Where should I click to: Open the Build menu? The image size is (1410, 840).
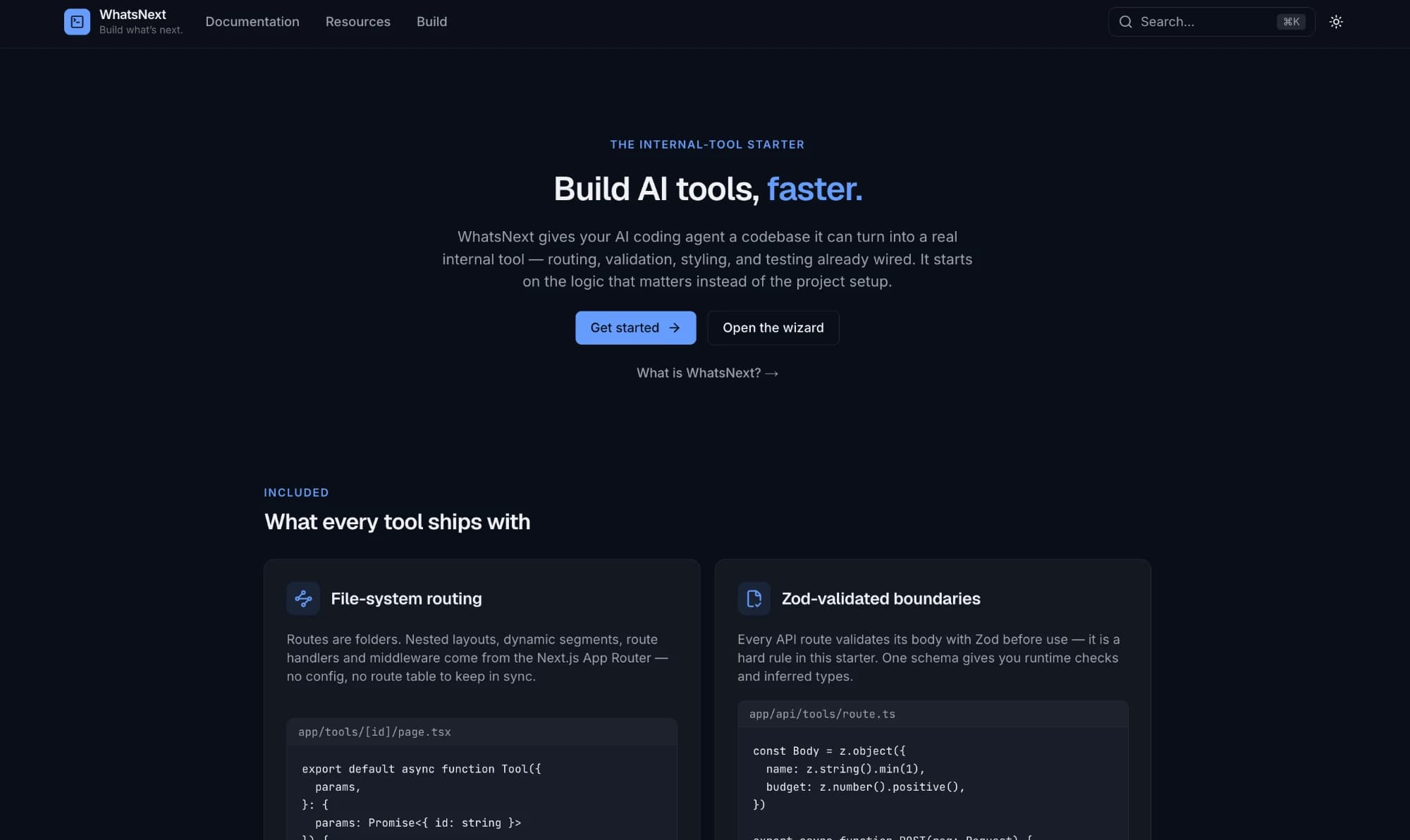pyautogui.click(x=432, y=22)
